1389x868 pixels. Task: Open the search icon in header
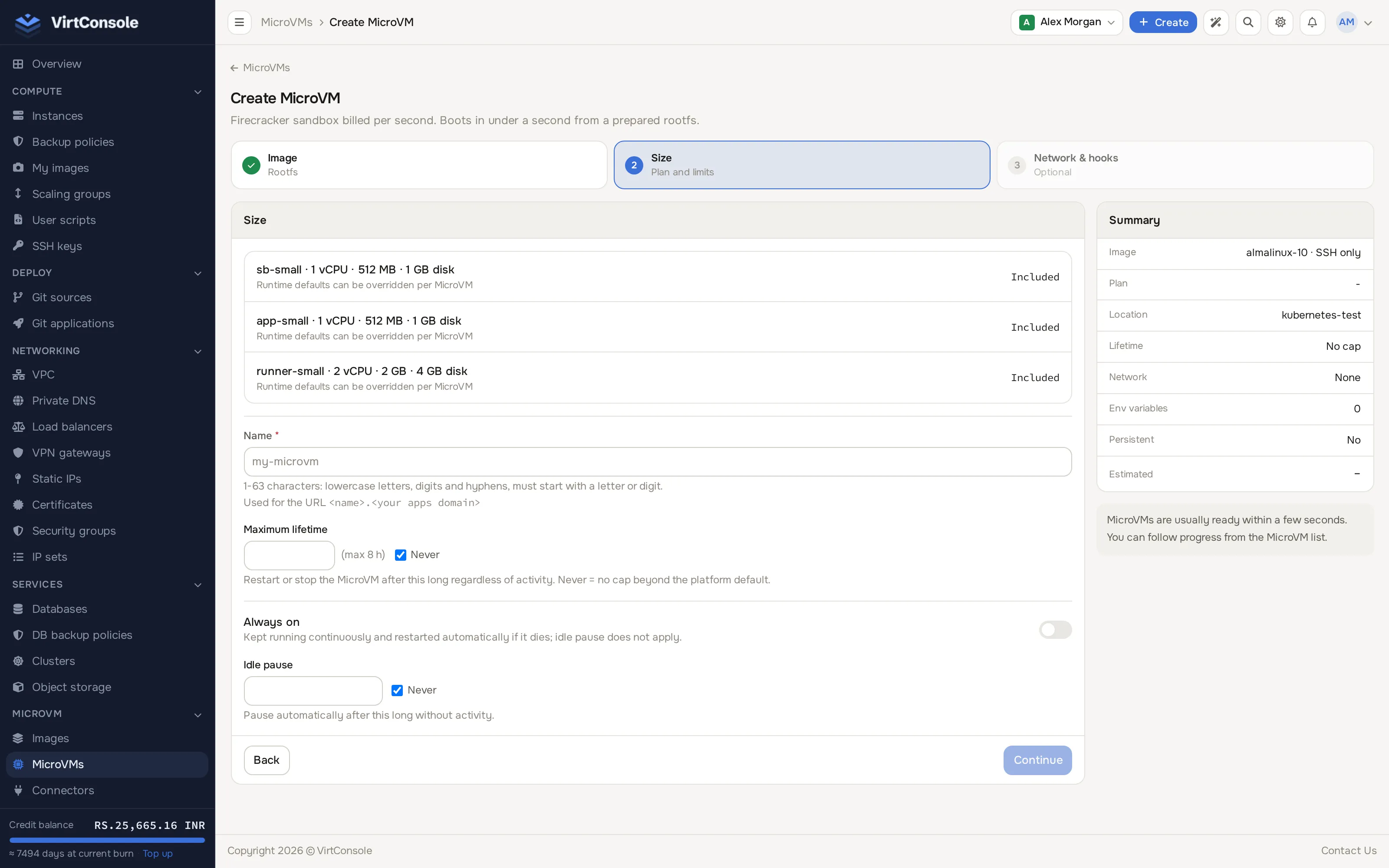point(1248,23)
